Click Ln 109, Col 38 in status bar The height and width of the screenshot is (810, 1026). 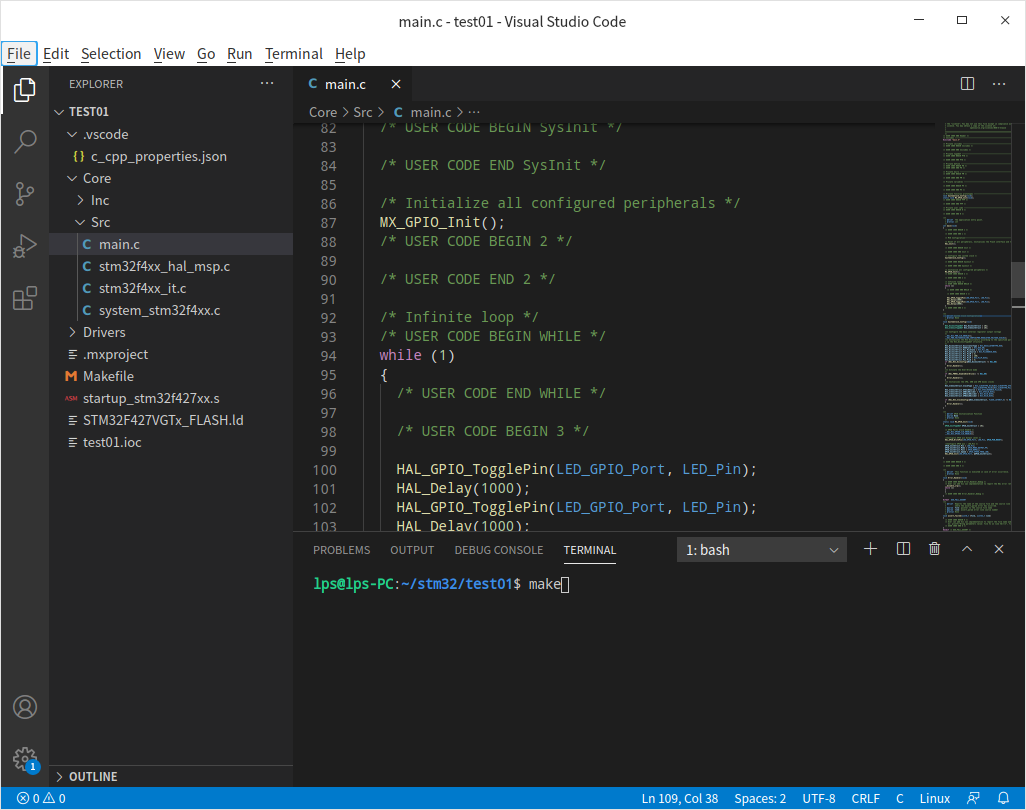(x=679, y=798)
